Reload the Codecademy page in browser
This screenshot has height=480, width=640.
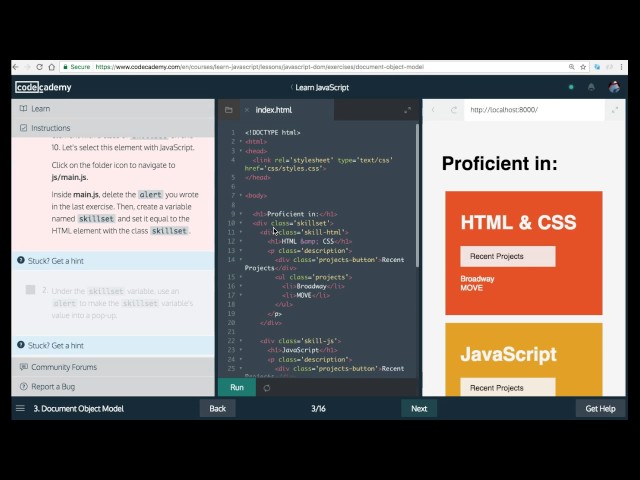click(39, 67)
